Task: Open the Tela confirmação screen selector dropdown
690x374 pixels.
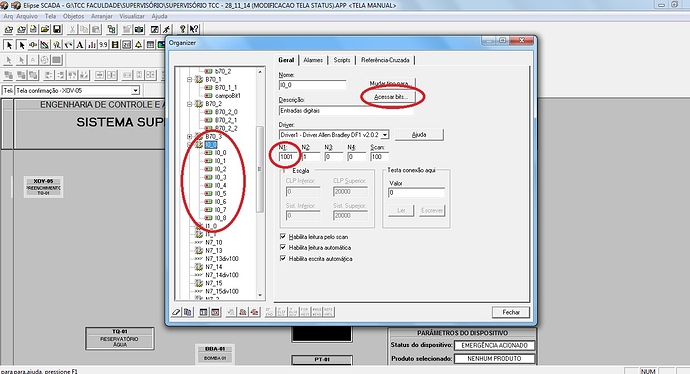Action: (136, 90)
